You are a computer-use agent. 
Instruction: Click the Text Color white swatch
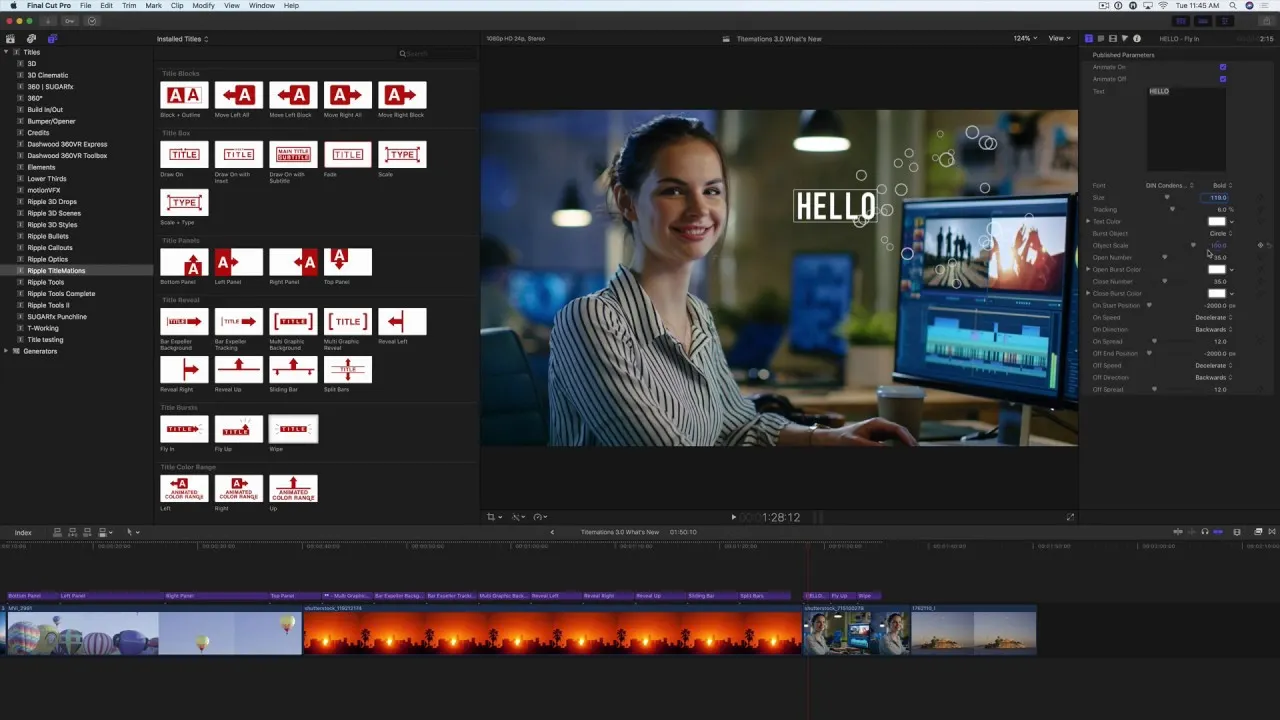(x=1216, y=221)
